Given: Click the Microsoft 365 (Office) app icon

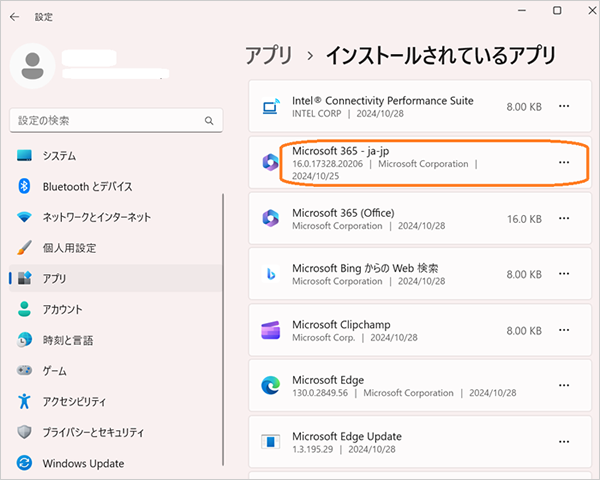Looking at the screenshot, I should pyautogui.click(x=271, y=218).
